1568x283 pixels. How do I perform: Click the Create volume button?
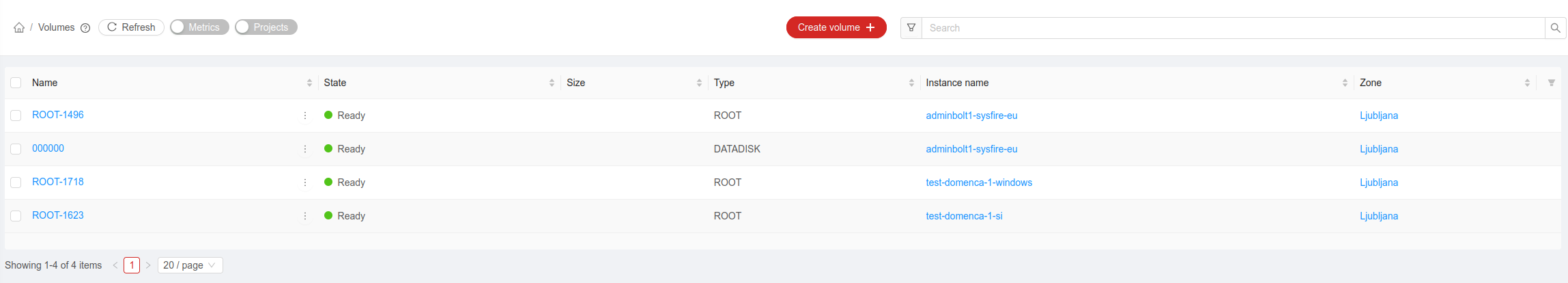pos(836,27)
